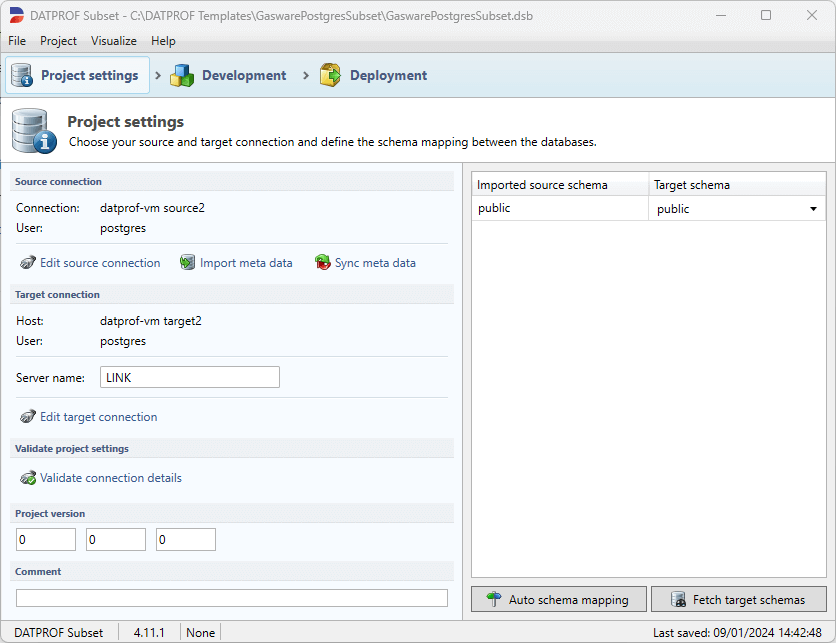Open the Target schema dropdown for public
This screenshot has height=643, width=836.
(813, 208)
